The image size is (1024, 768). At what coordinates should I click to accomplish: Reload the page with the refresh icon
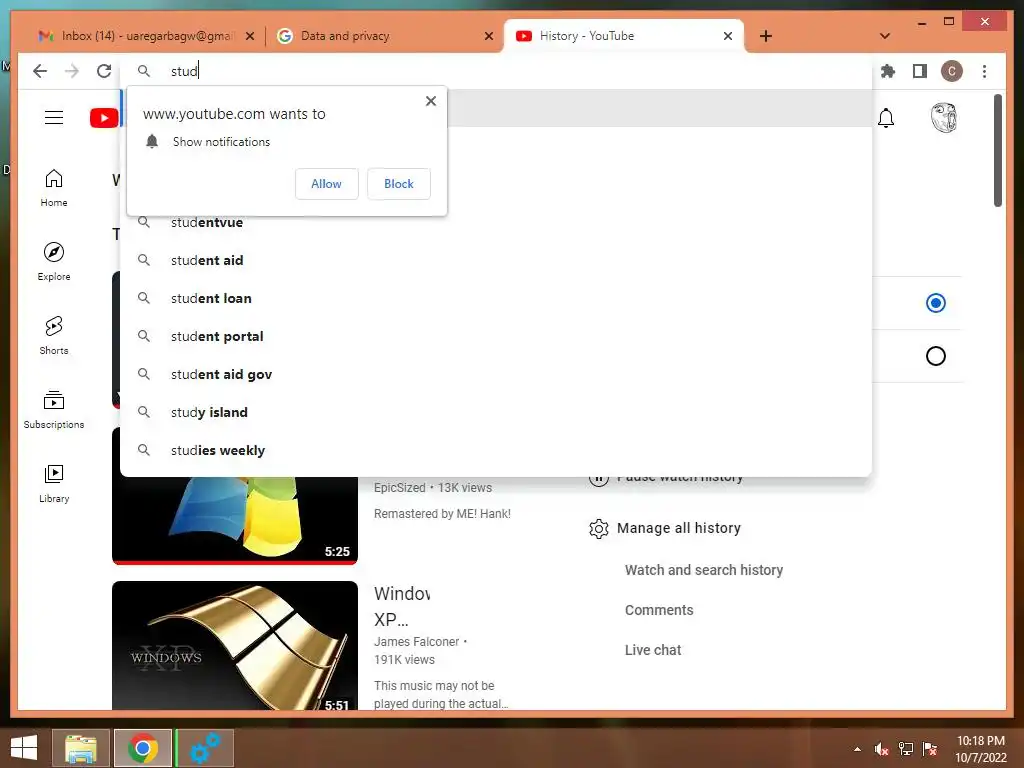pos(104,71)
